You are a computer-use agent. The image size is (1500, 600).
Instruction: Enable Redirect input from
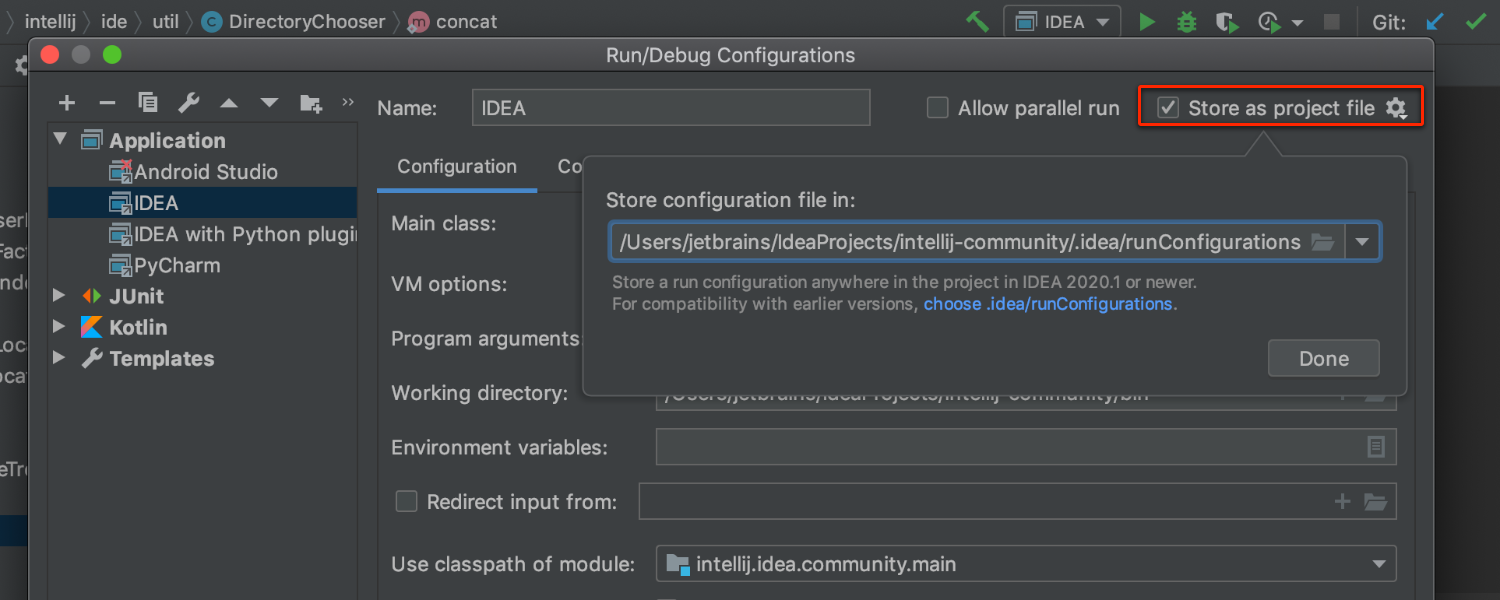point(406,501)
